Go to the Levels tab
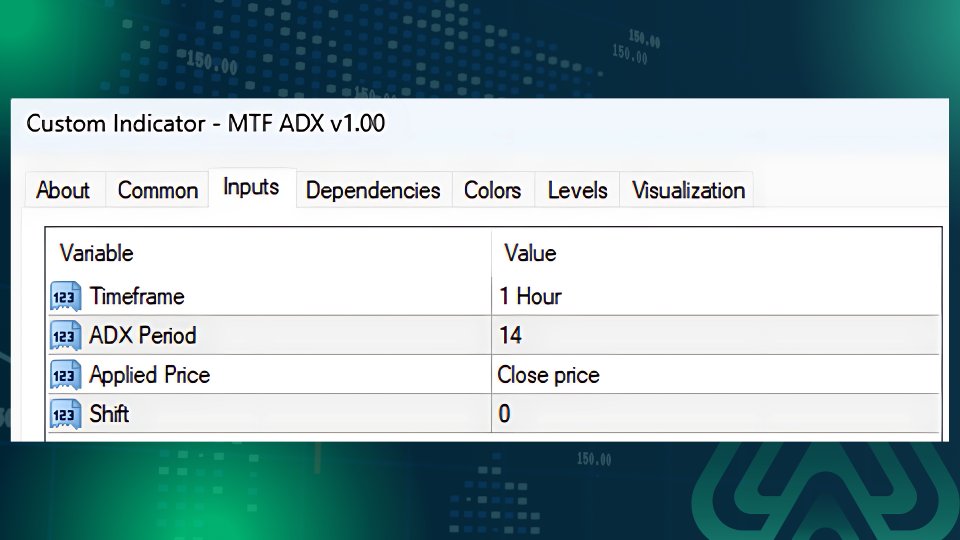 [577, 190]
